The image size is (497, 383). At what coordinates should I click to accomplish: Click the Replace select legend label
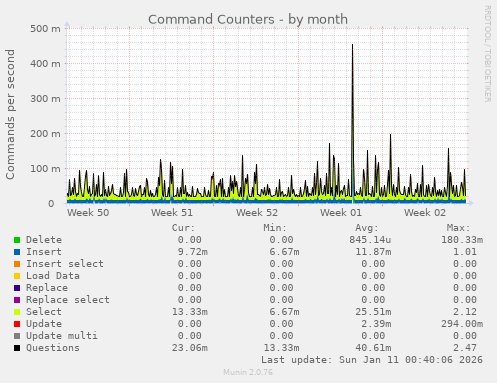68,300
